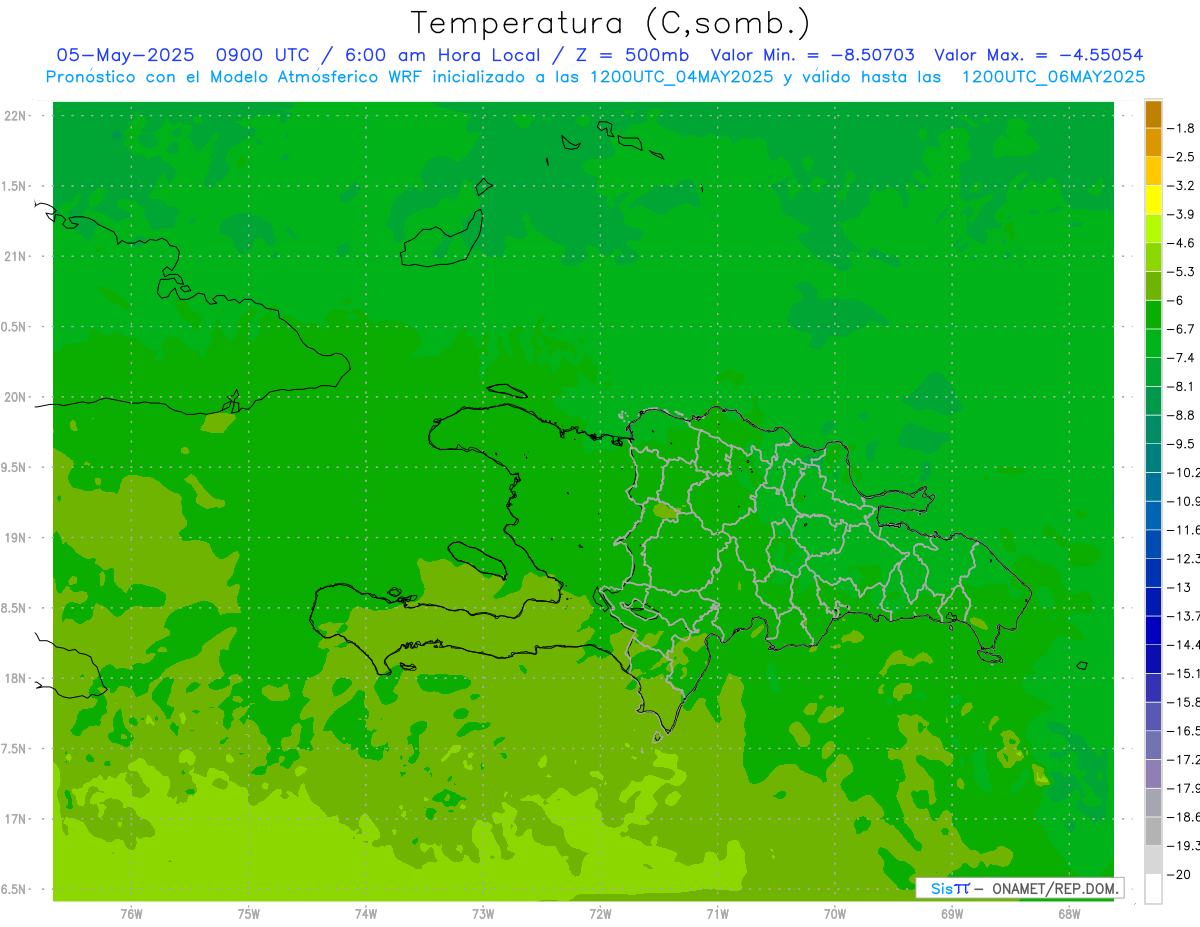The image size is (1200, 927).
Task: Click the "74W" longitude axis label
Action: coord(366,914)
